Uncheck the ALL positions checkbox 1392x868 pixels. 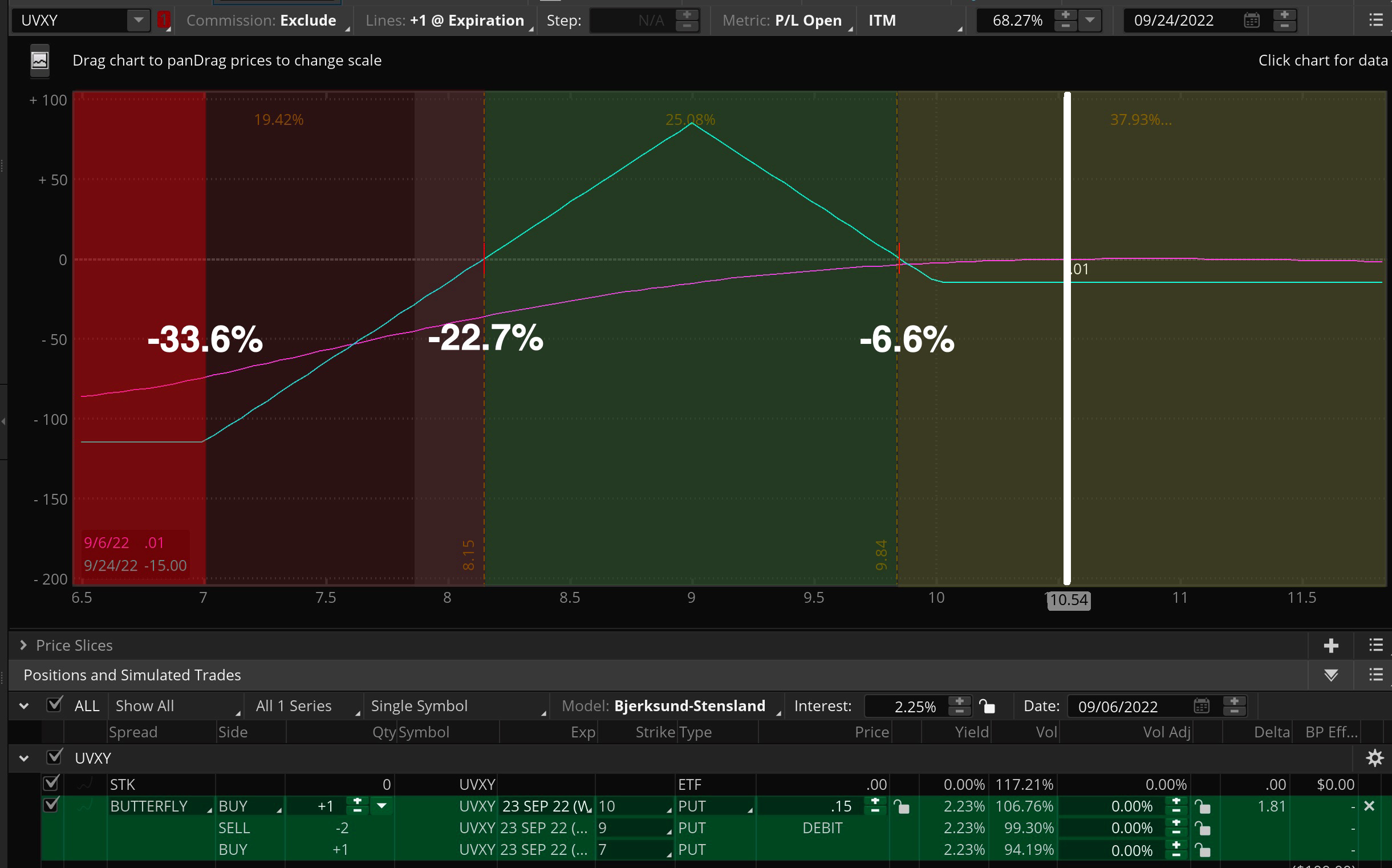[x=55, y=704]
